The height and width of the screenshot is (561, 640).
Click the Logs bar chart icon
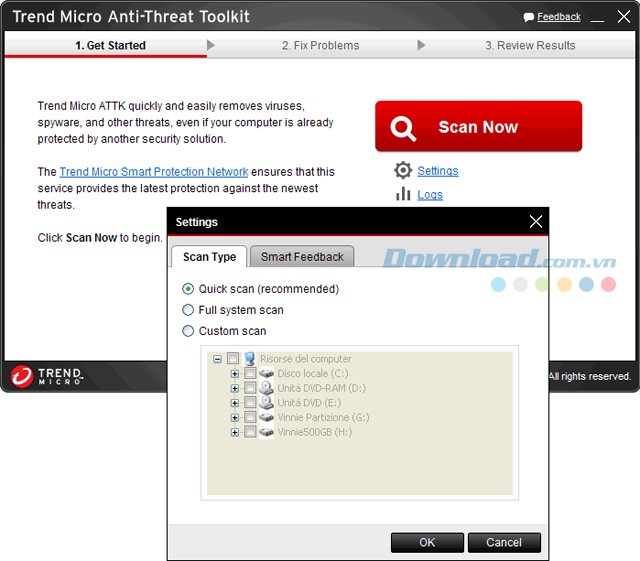point(403,194)
